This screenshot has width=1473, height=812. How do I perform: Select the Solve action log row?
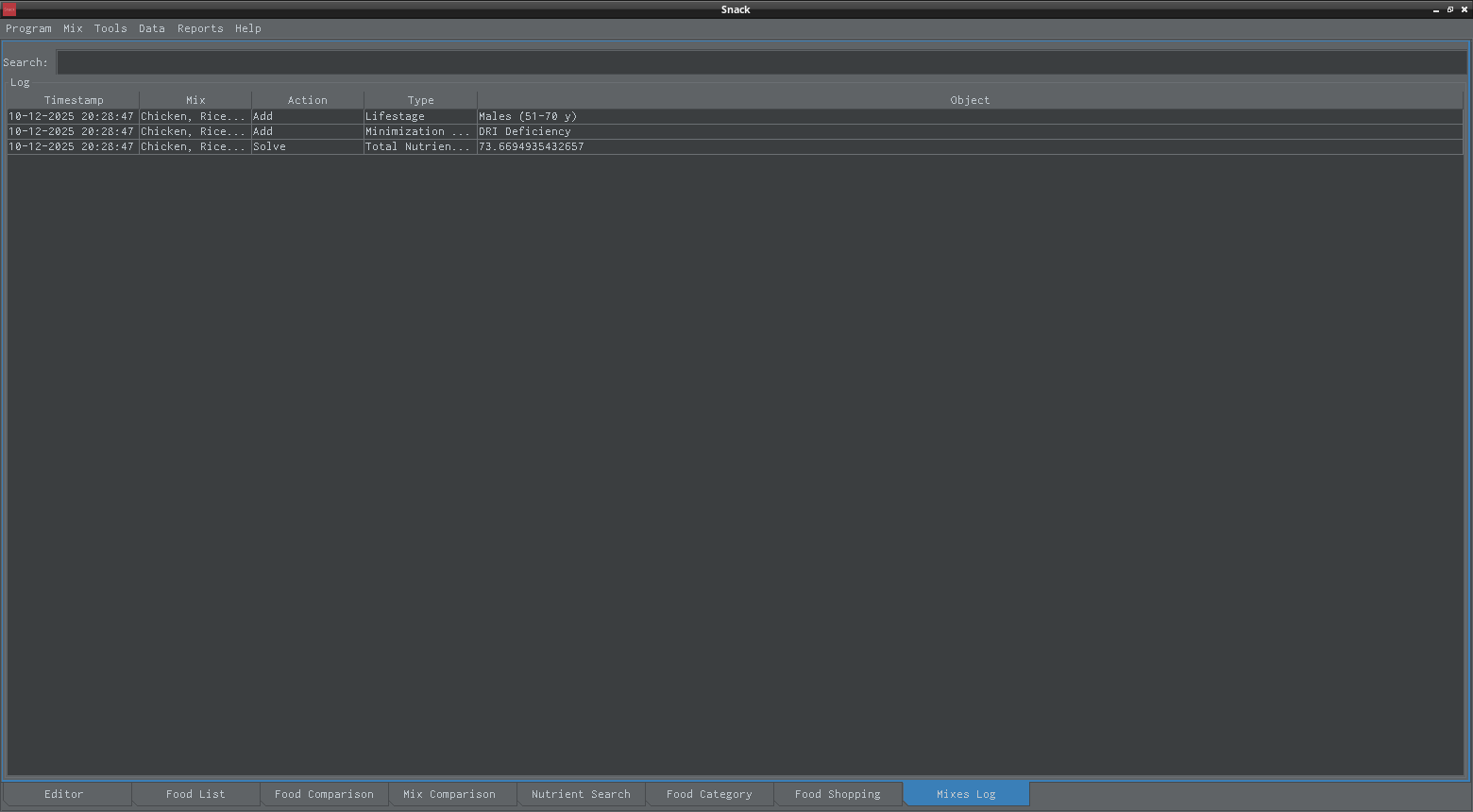(269, 146)
